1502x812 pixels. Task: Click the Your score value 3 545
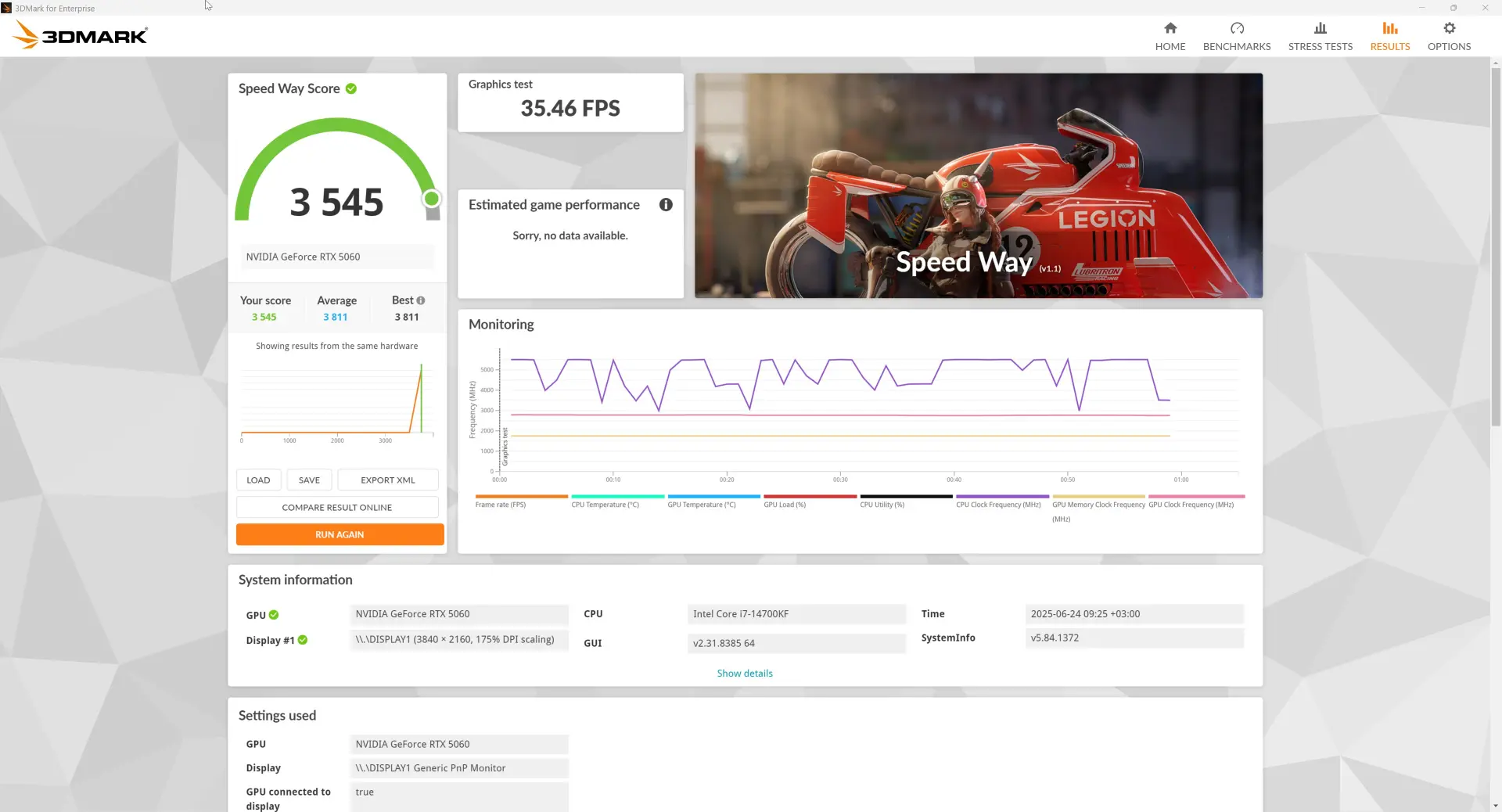point(264,317)
